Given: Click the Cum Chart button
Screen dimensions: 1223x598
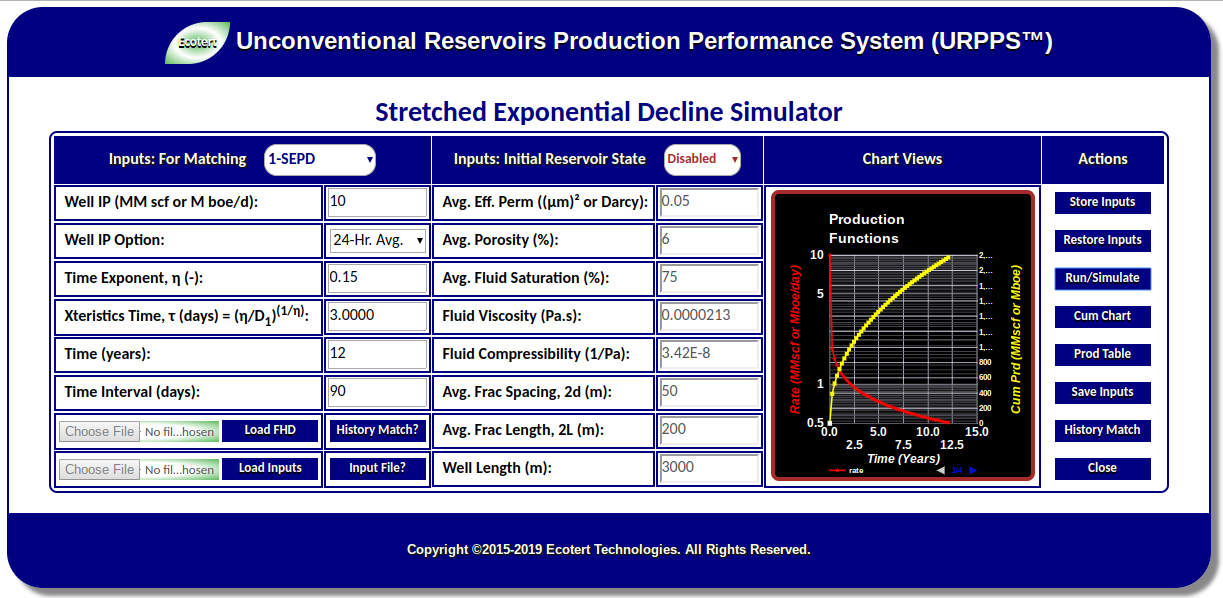Looking at the screenshot, I should [1102, 316].
